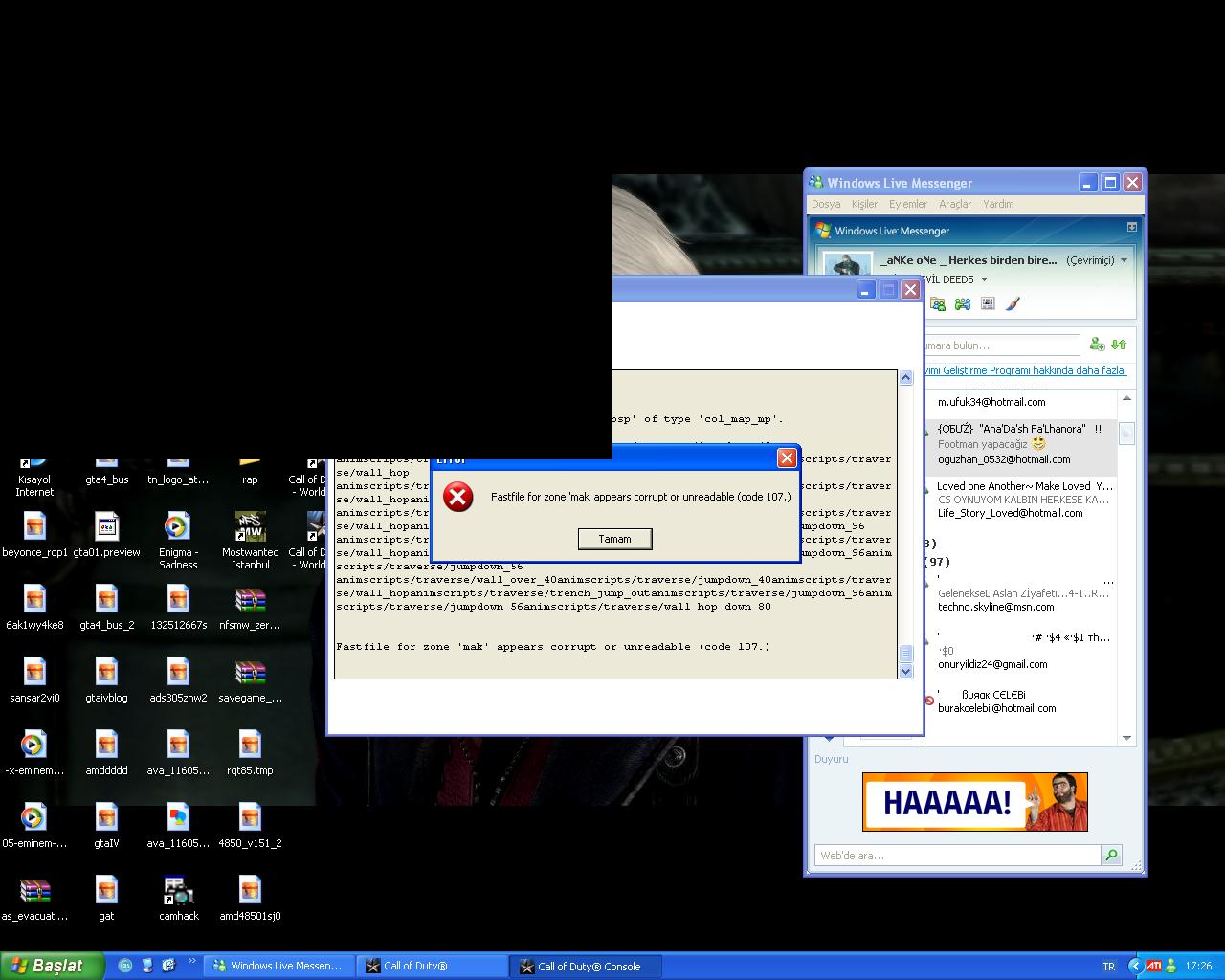Image resolution: width=1225 pixels, height=980 pixels.
Task: Expand the Çevrimiçi status dropdown
Action: point(1124,260)
